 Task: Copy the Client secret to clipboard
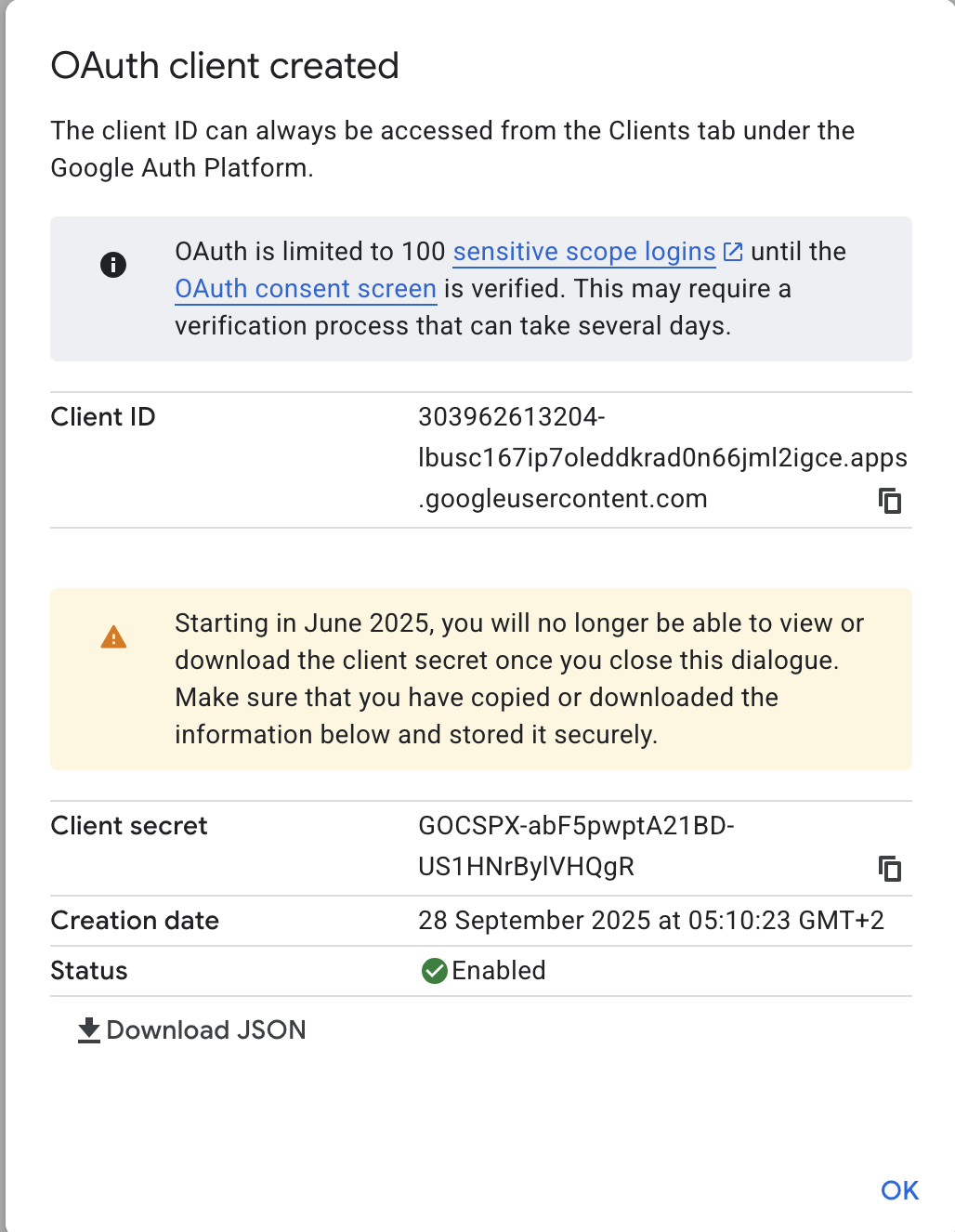(x=890, y=869)
